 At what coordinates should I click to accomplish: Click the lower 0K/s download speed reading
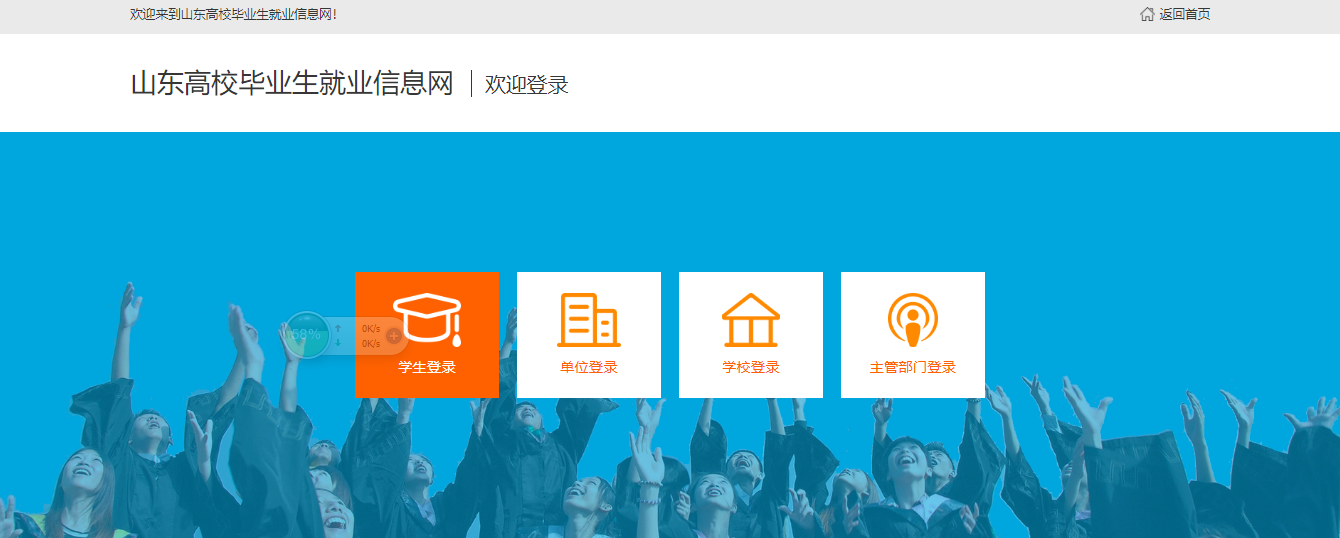point(371,343)
